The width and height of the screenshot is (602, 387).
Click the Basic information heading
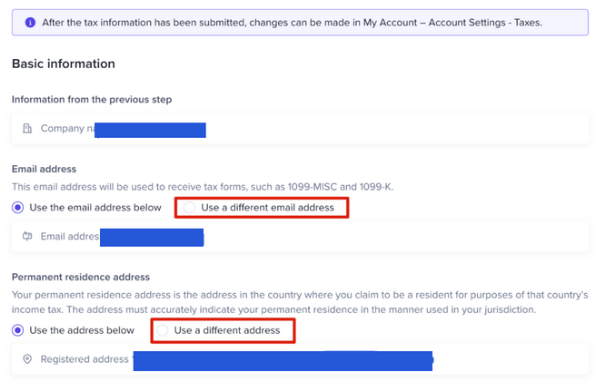(63, 64)
